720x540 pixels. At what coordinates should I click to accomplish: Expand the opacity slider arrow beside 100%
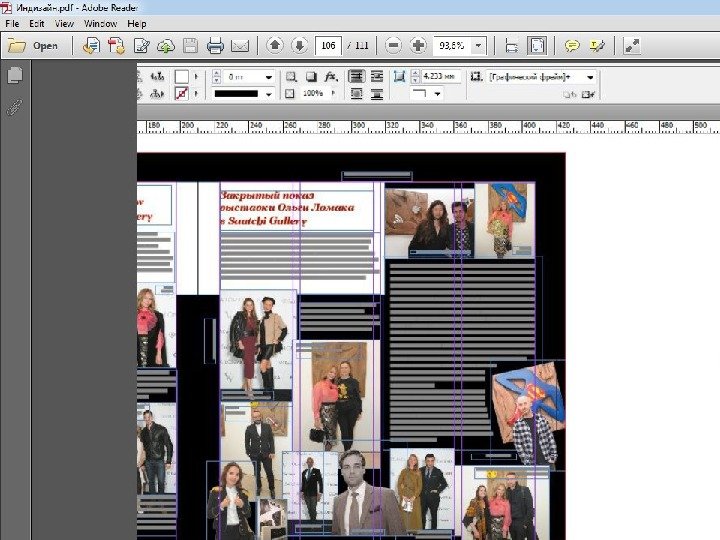(333, 93)
